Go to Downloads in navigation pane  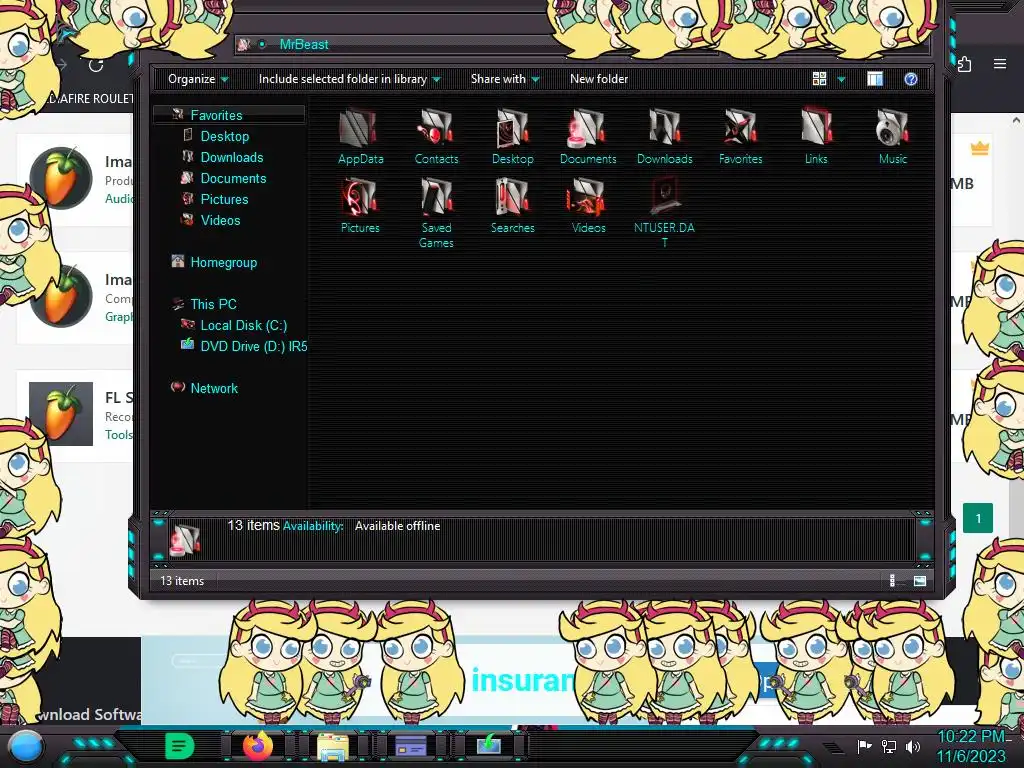232,157
